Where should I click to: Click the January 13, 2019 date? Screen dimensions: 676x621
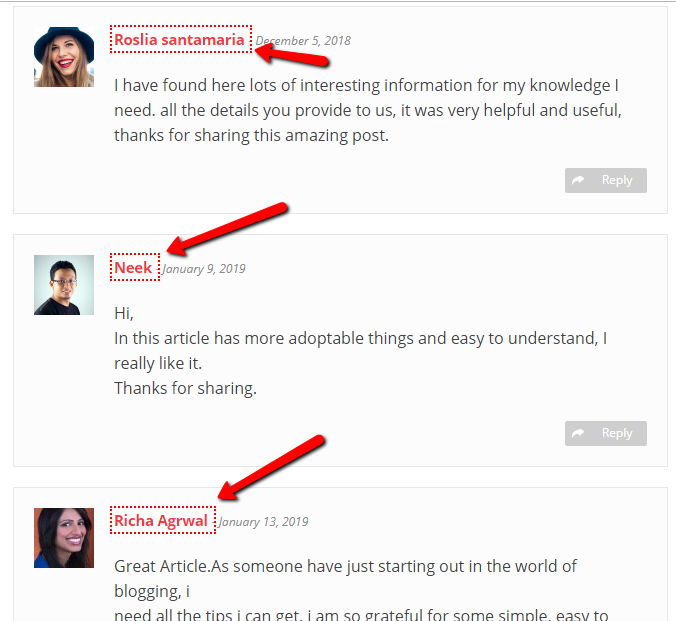(263, 522)
